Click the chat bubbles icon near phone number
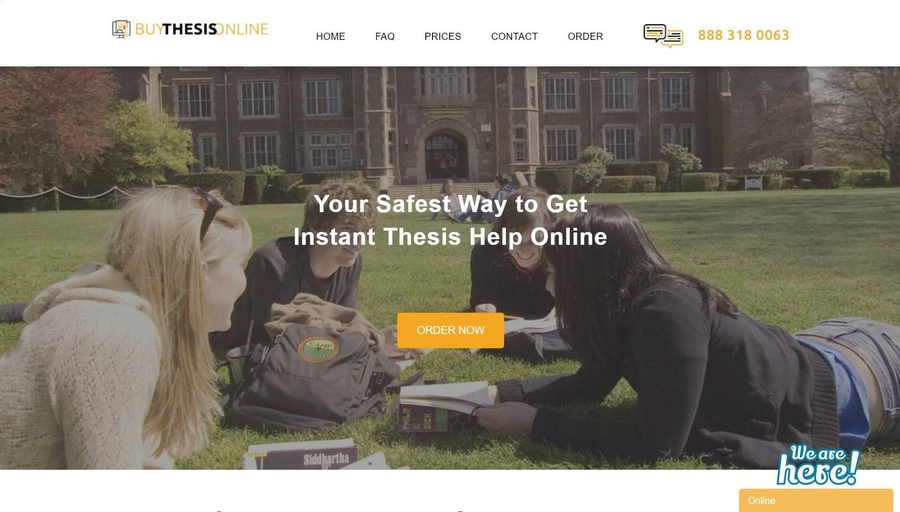 point(663,36)
